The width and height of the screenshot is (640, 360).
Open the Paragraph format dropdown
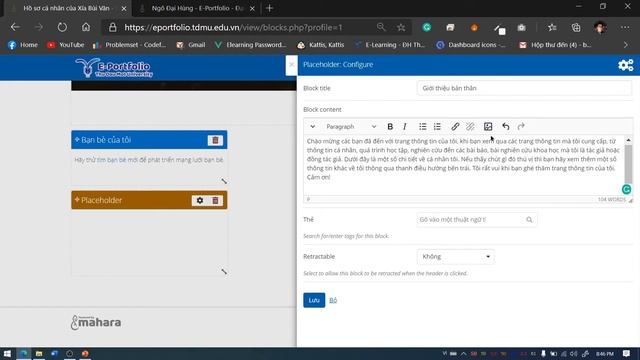pos(351,127)
